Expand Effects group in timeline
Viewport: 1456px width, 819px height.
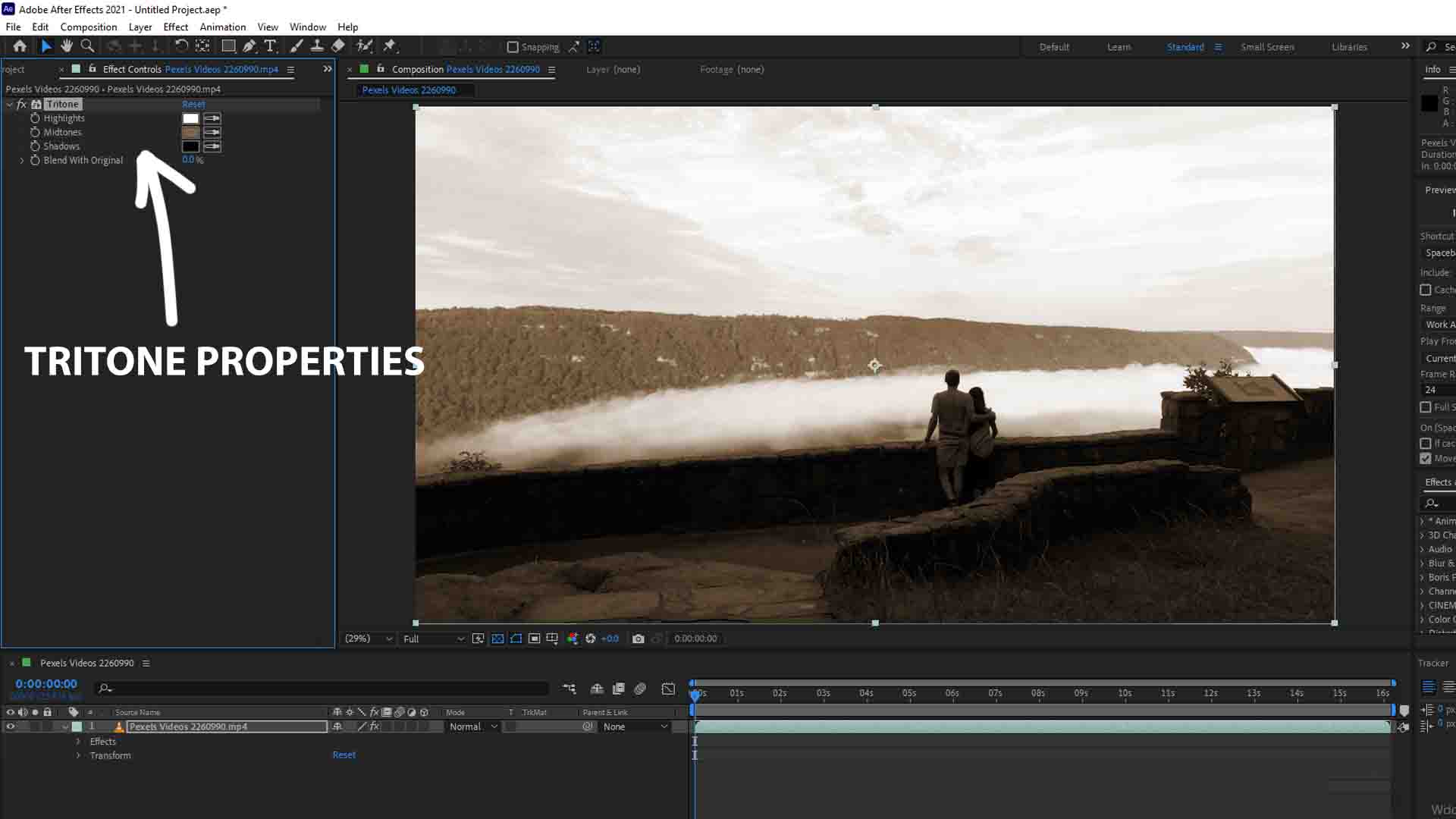pos(78,742)
